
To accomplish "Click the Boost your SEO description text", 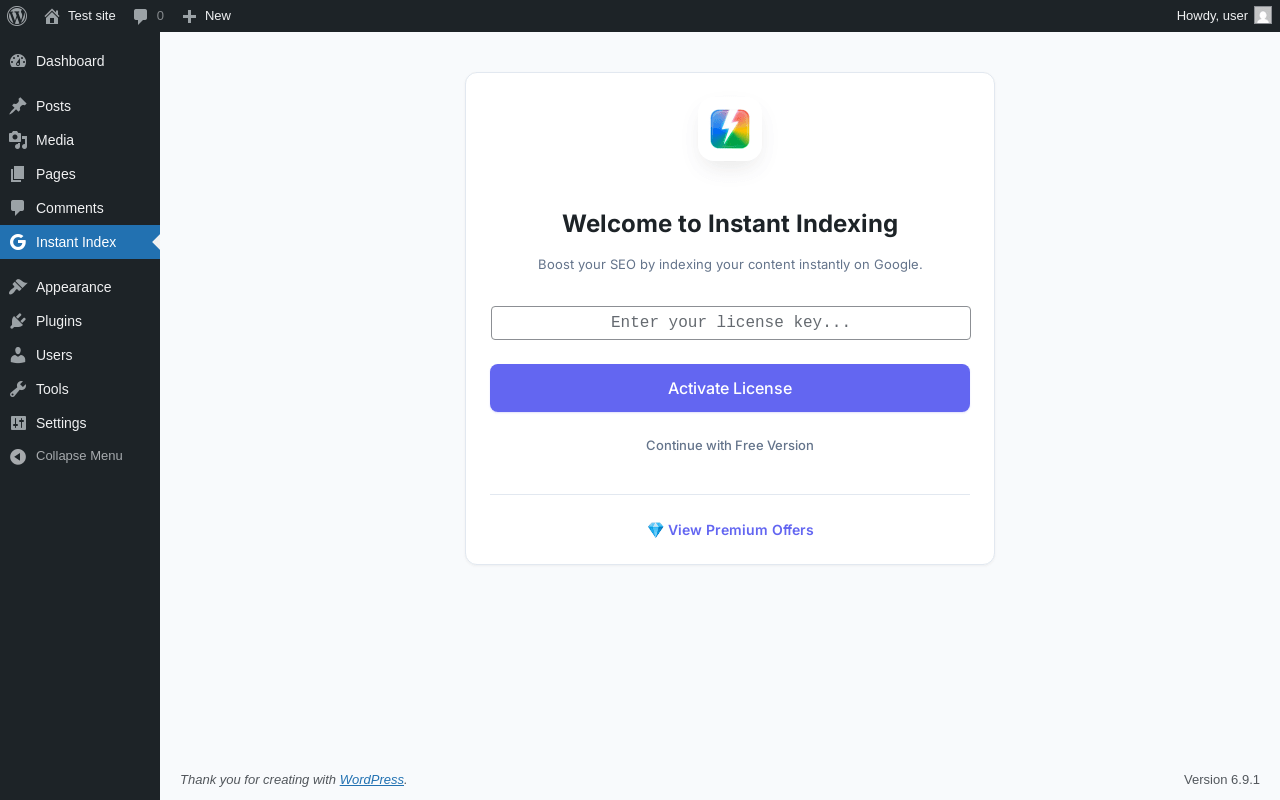I will (730, 265).
